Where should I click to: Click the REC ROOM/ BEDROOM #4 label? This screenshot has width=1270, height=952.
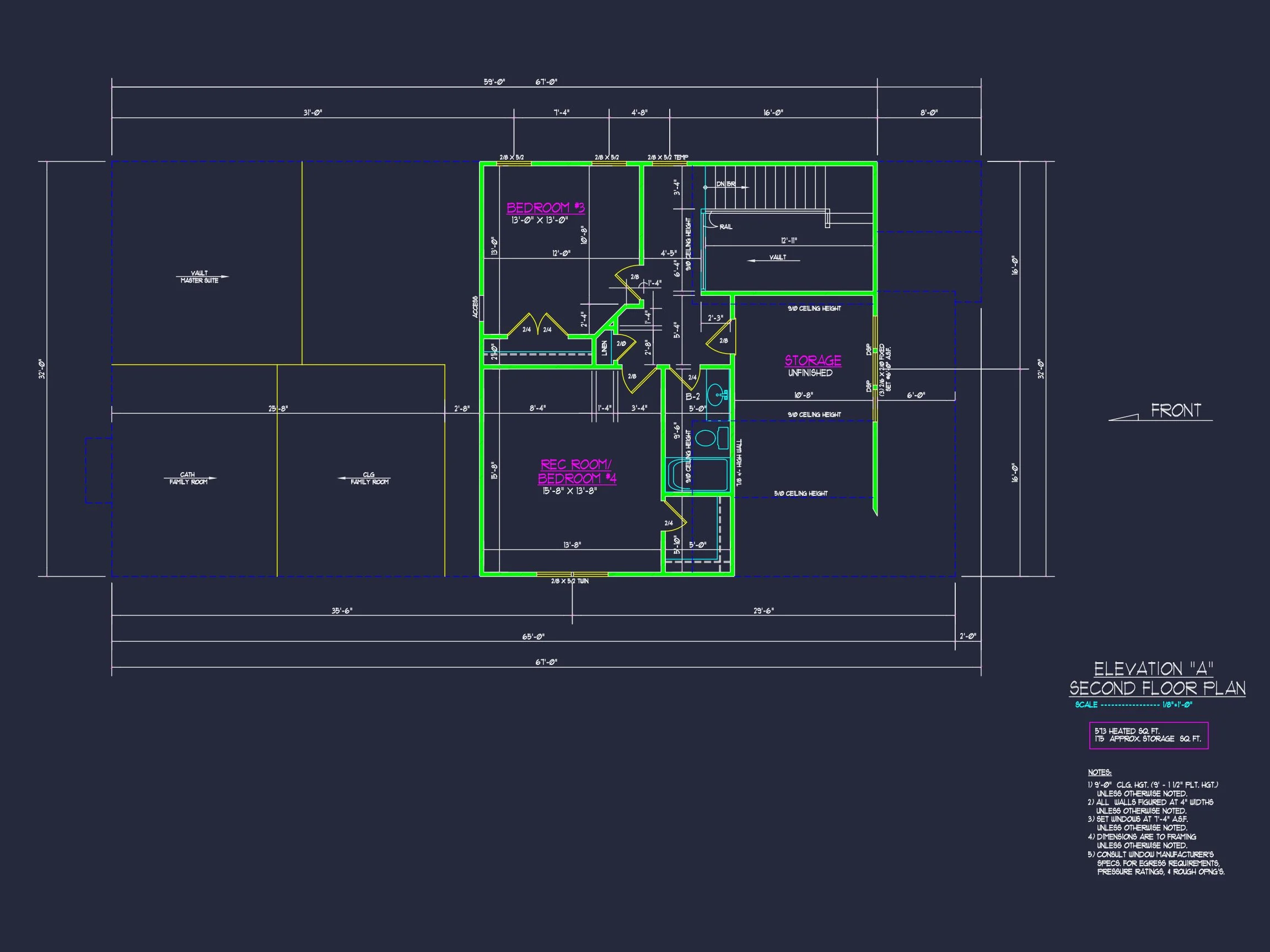coord(577,472)
